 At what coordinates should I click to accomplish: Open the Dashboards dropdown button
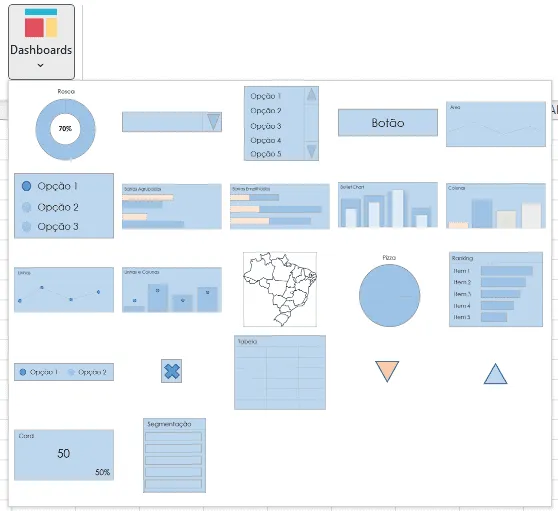[x=41, y=42]
